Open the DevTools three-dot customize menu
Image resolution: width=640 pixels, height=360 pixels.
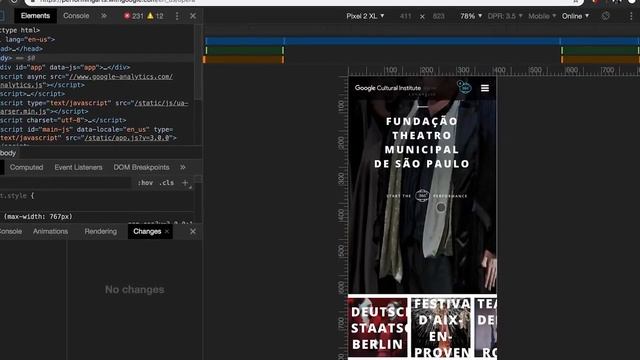(177, 16)
